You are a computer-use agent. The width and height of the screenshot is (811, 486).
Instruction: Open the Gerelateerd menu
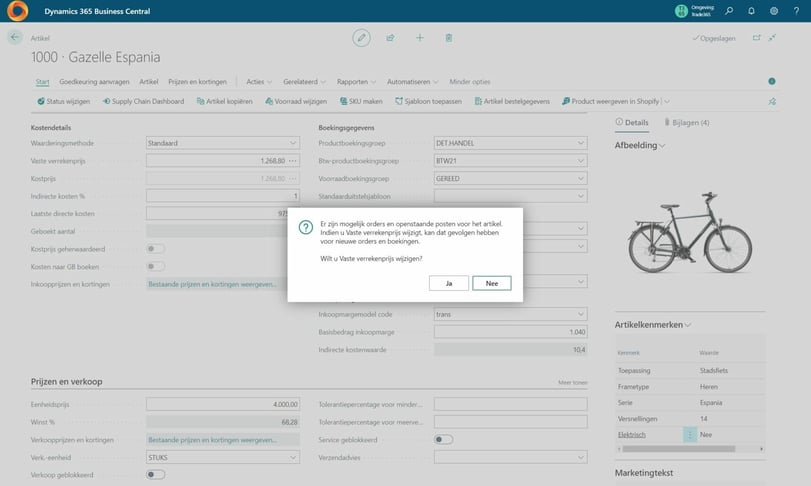[305, 82]
